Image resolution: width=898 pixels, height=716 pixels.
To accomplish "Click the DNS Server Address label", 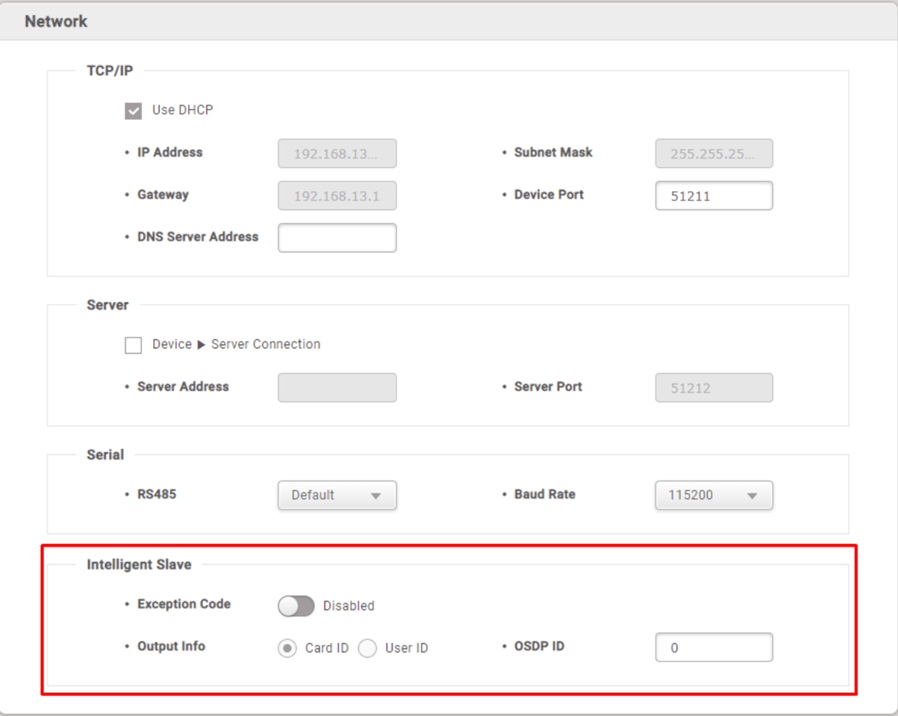I will (198, 237).
